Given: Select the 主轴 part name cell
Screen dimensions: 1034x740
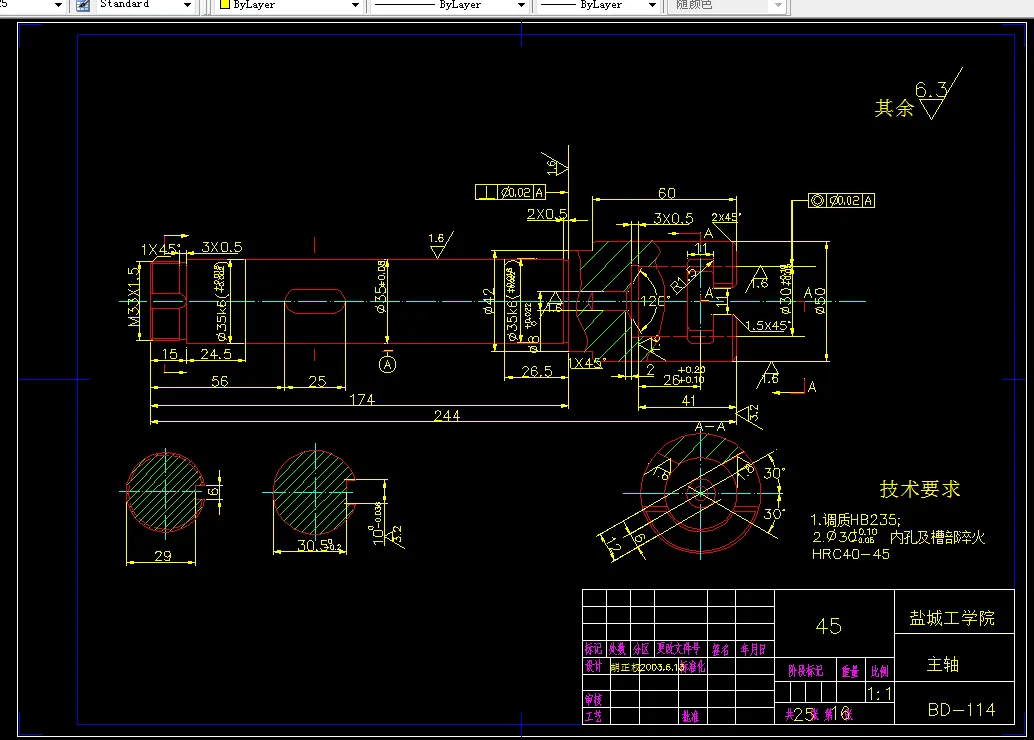Looking at the screenshot, I should [954, 658].
